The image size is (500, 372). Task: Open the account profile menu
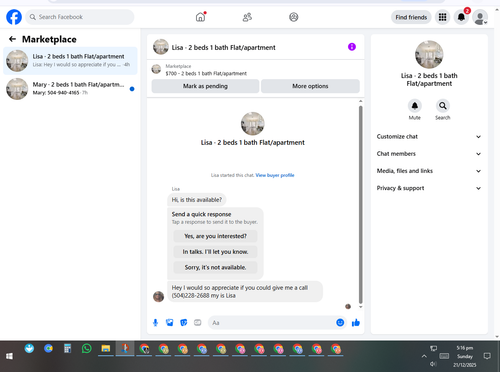[480, 17]
